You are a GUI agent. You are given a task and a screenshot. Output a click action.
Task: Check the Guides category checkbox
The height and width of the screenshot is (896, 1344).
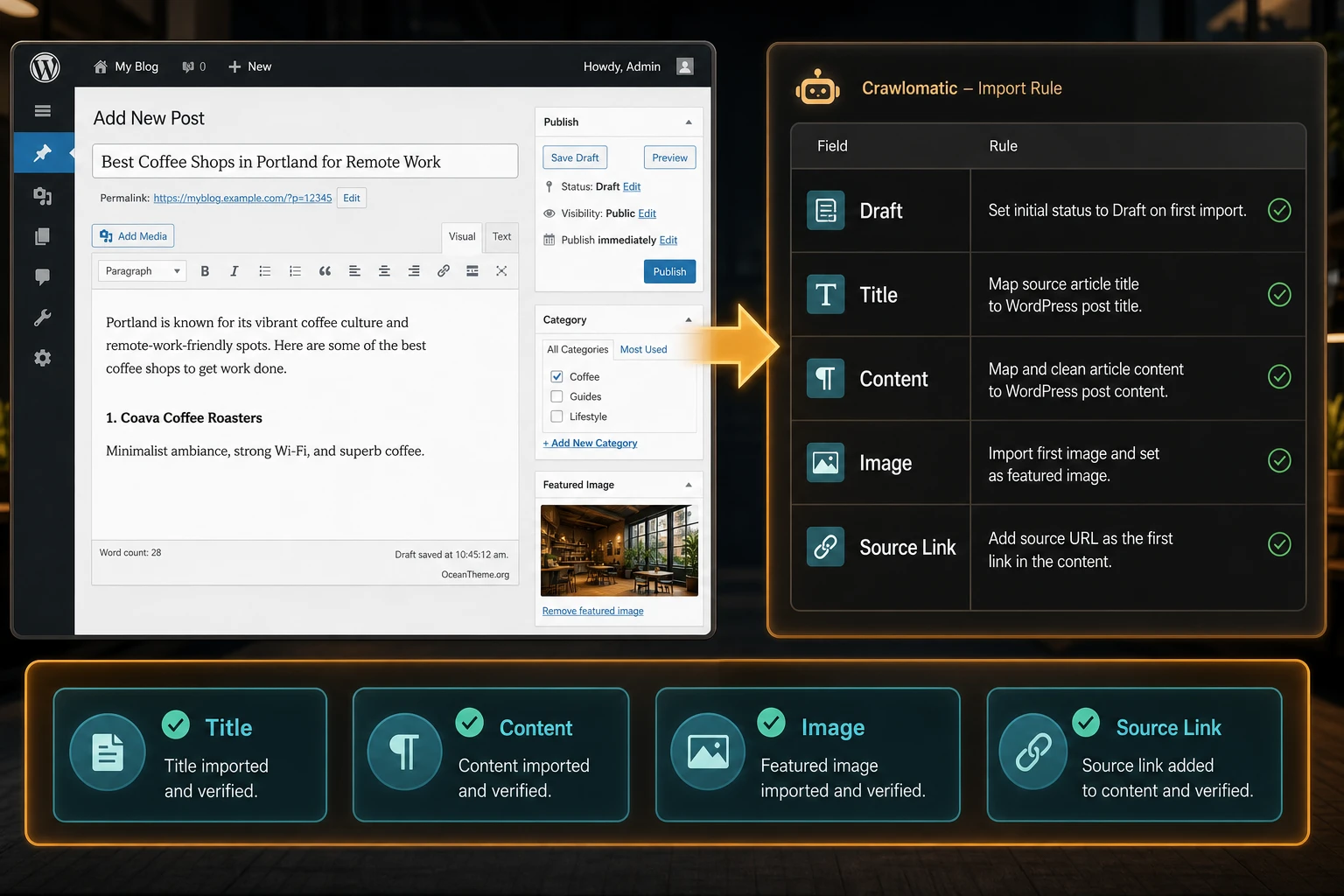coord(556,396)
